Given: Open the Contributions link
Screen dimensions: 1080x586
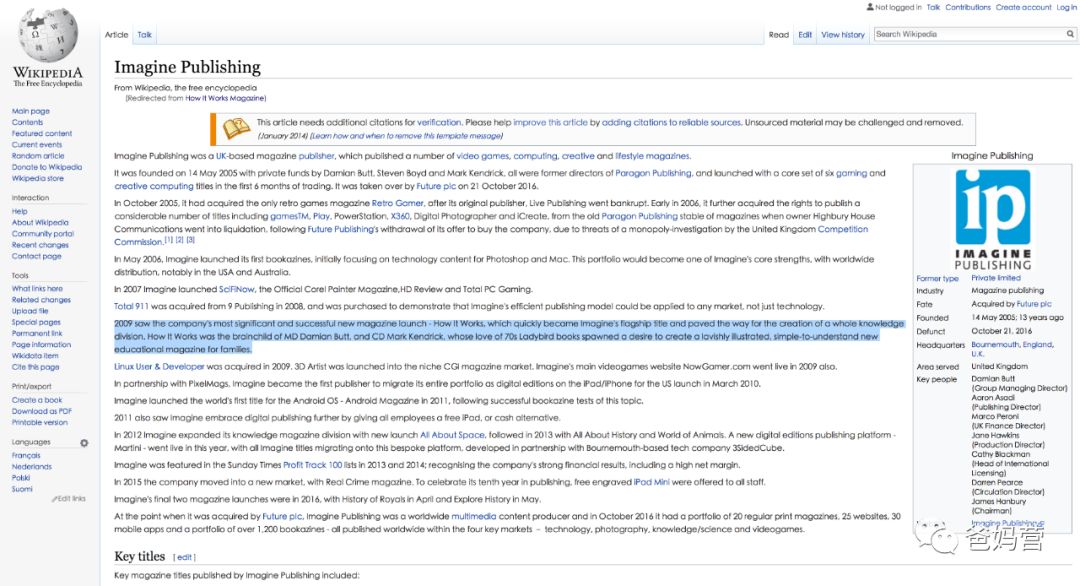Looking at the screenshot, I should click(x=968, y=7).
